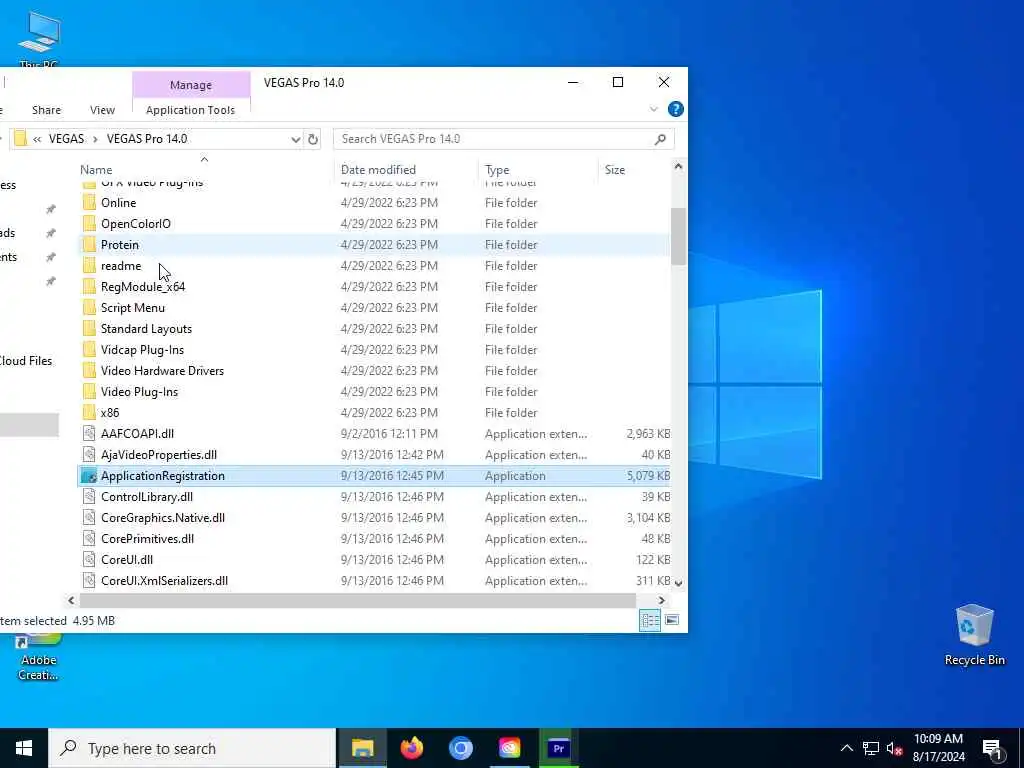1024x768 pixels.
Task: Select the CoreGraphics.Native.dll file icon
Action: pos(89,518)
